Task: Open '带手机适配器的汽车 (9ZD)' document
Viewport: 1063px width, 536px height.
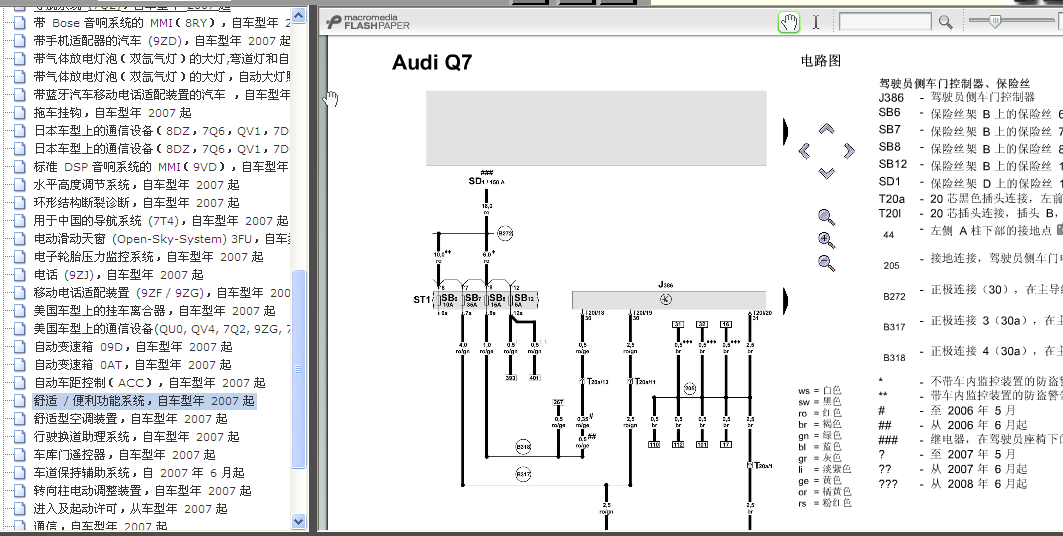Action: click(161, 41)
